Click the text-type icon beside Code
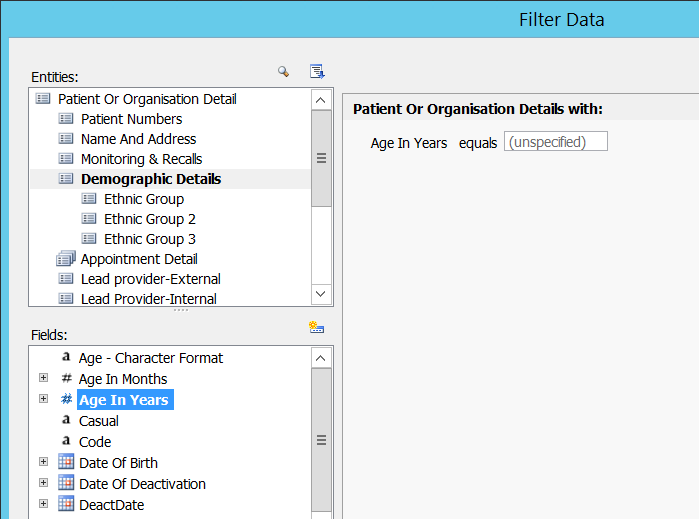Image resolution: width=699 pixels, height=519 pixels. (x=66, y=441)
